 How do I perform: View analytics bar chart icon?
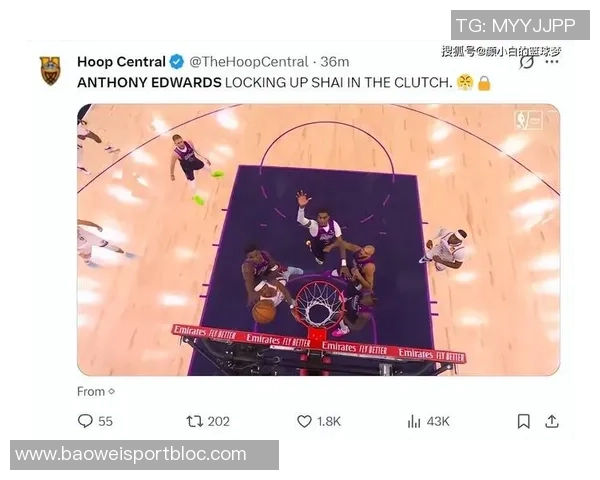pos(414,421)
